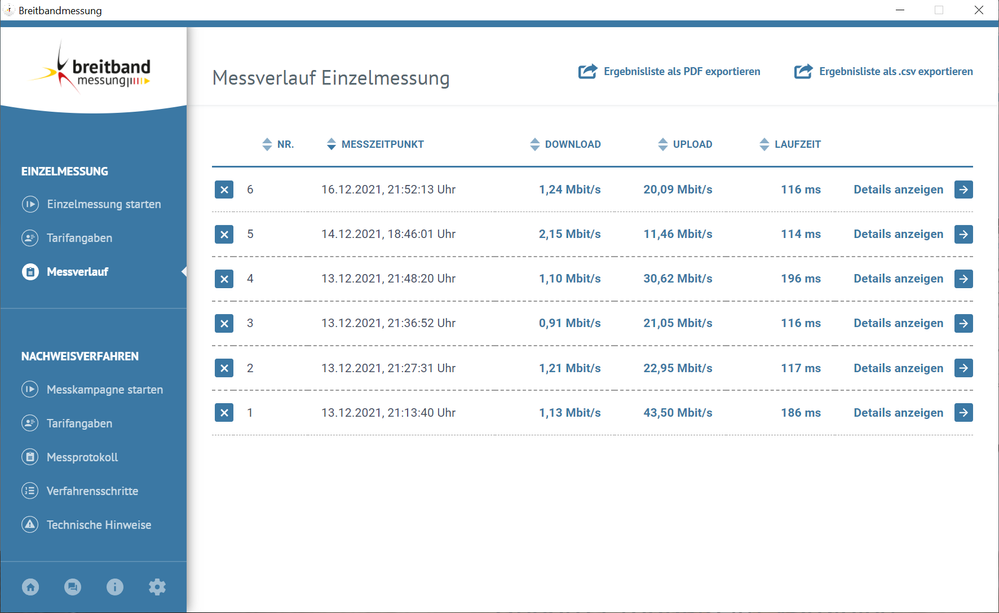Click the breitbandmessung logo
This screenshot has width=999, height=613.
91,69
